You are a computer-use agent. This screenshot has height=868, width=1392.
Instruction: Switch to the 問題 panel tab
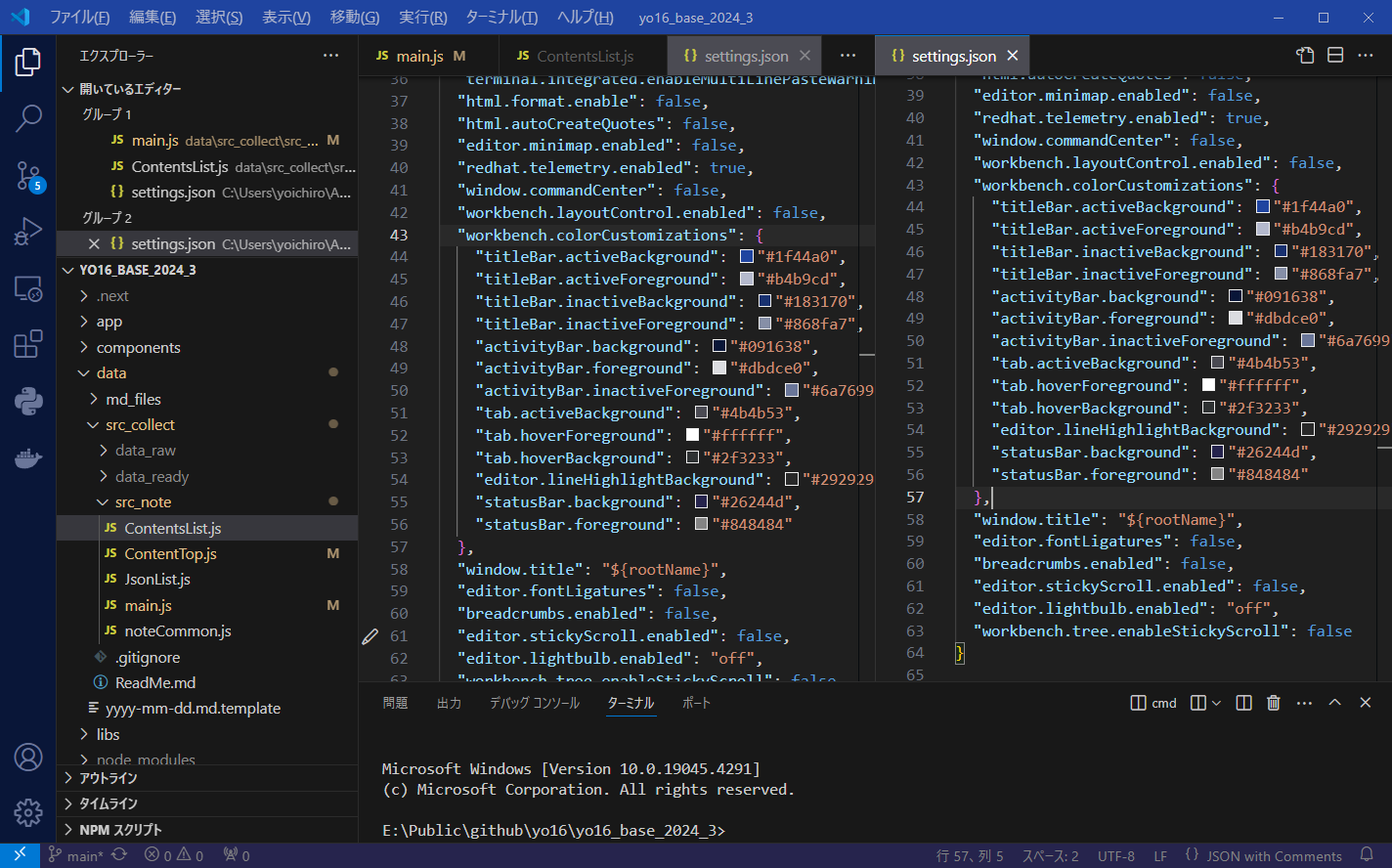point(396,703)
